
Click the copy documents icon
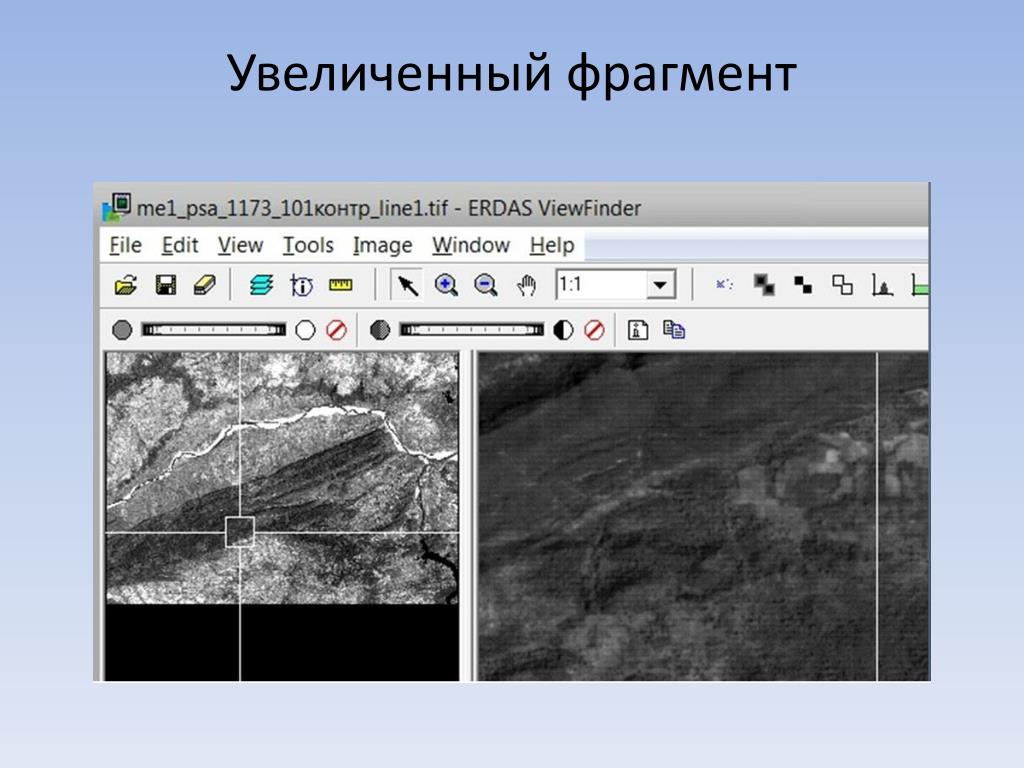(x=674, y=330)
